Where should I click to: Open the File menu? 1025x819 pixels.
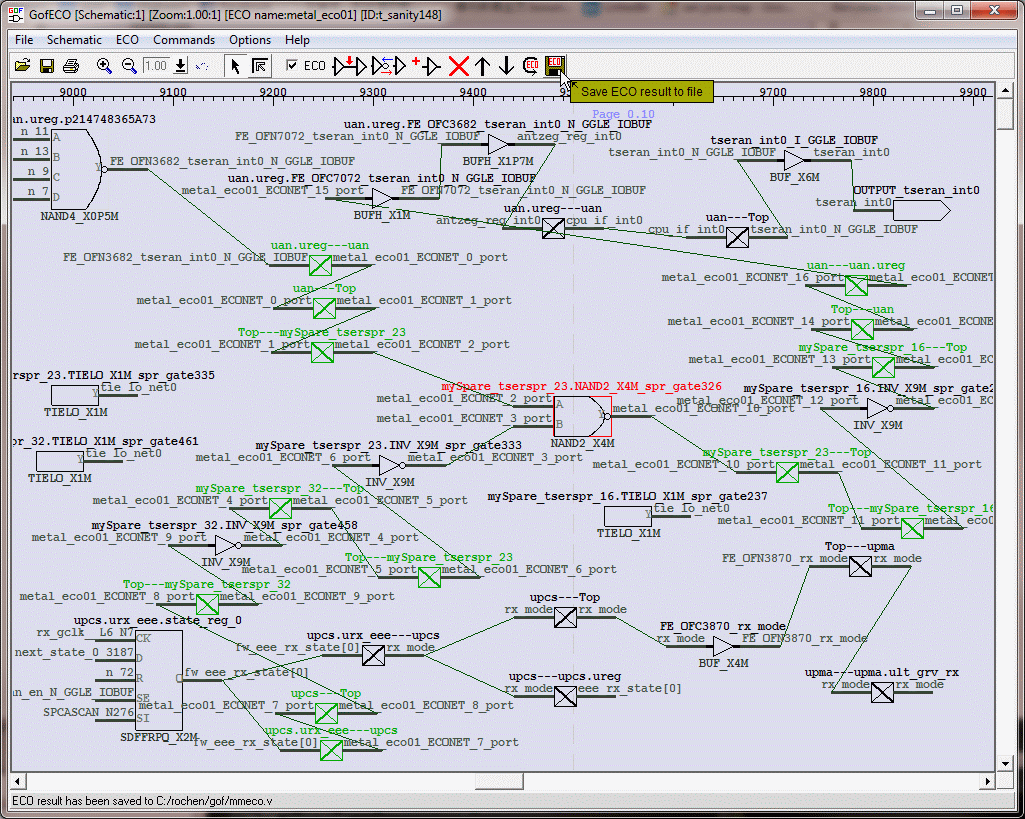(24, 40)
